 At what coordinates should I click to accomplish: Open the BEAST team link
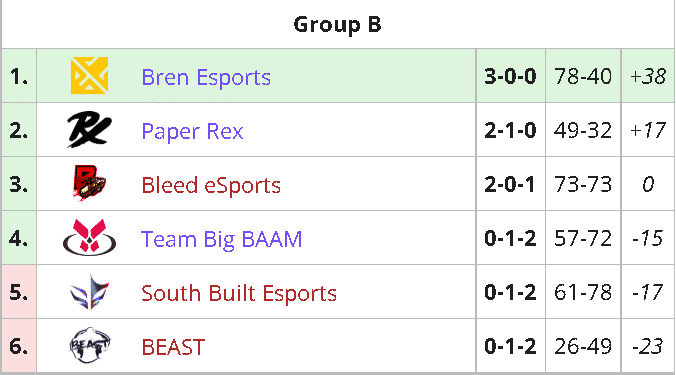pyautogui.click(x=173, y=347)
